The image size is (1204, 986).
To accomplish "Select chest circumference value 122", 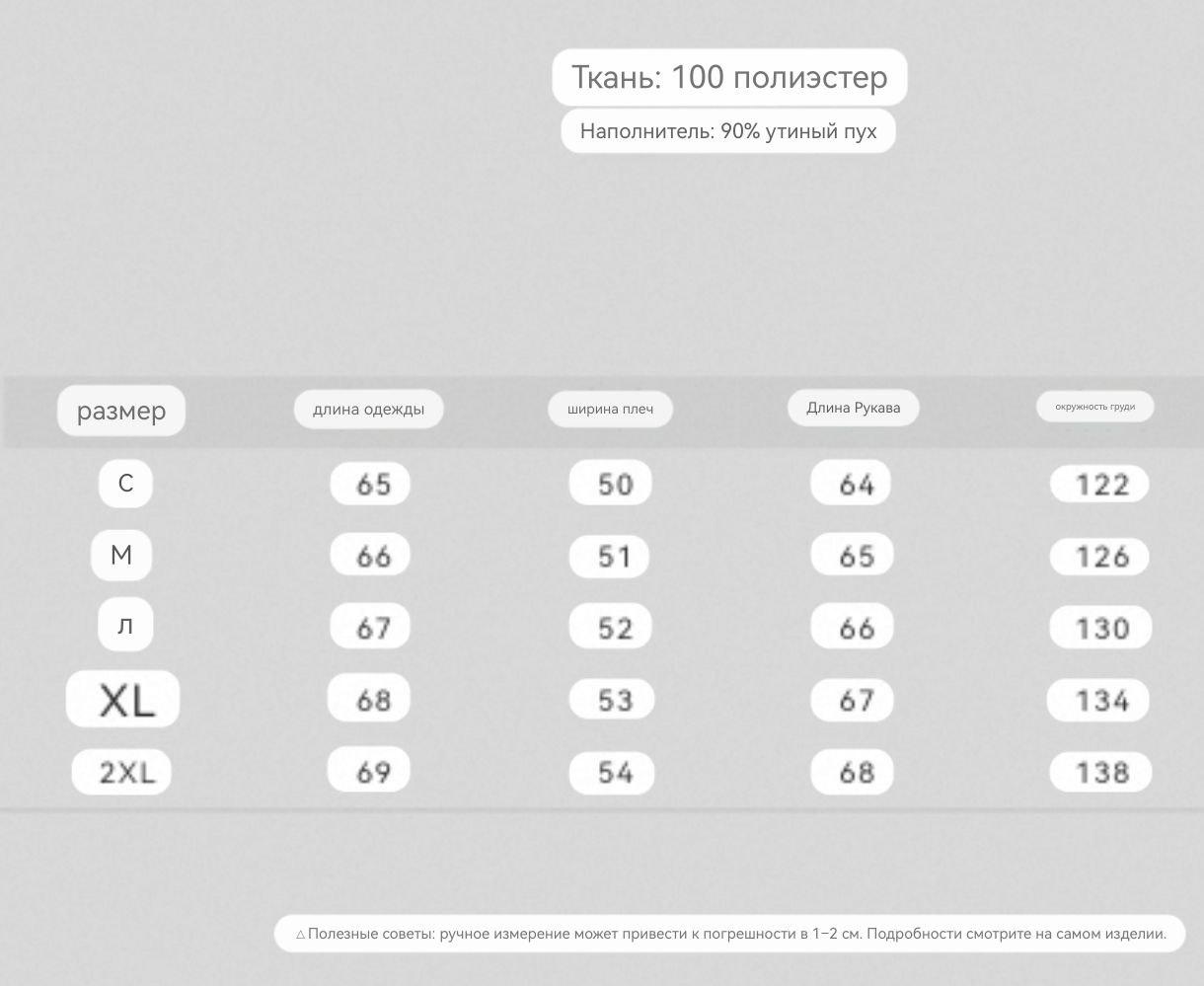I will [x=1099, y=485].
